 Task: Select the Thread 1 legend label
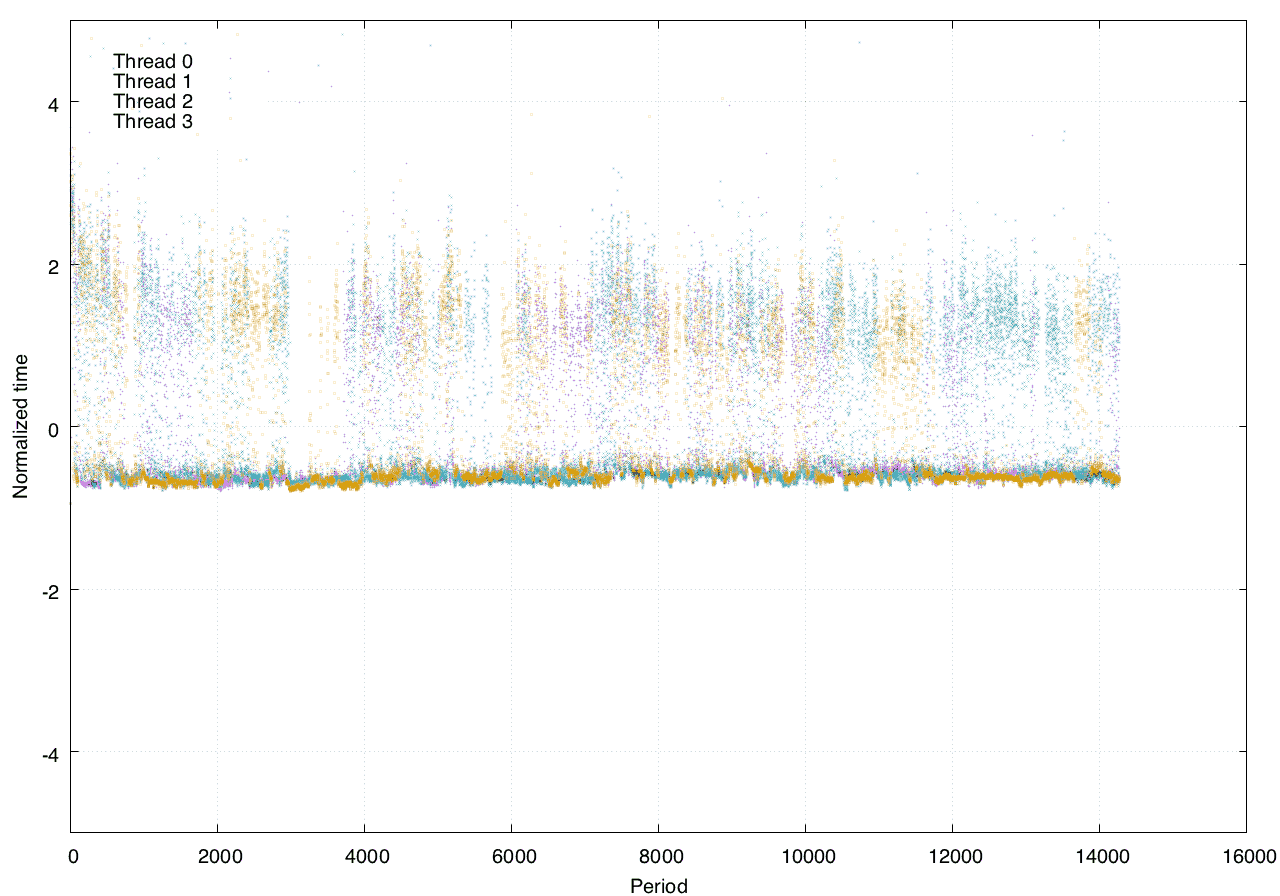152,81
